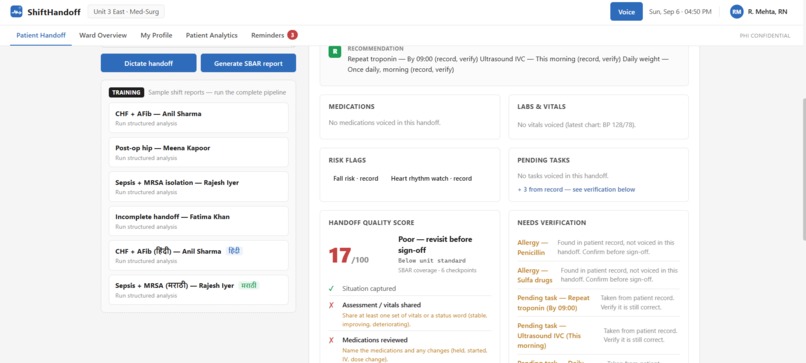Click the RM user avatar
This screenshot has width=806, height=363.
click(x=737, y=12)
